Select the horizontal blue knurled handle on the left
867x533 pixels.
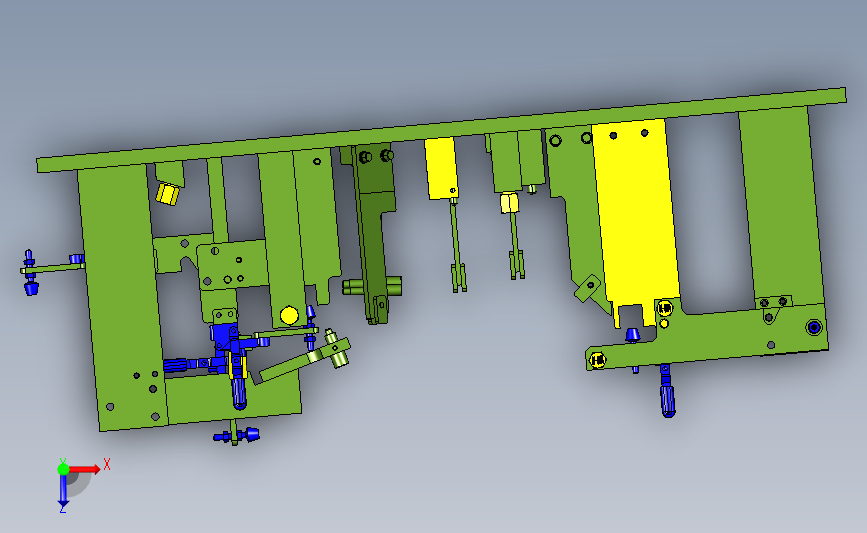tap(176, 365)
